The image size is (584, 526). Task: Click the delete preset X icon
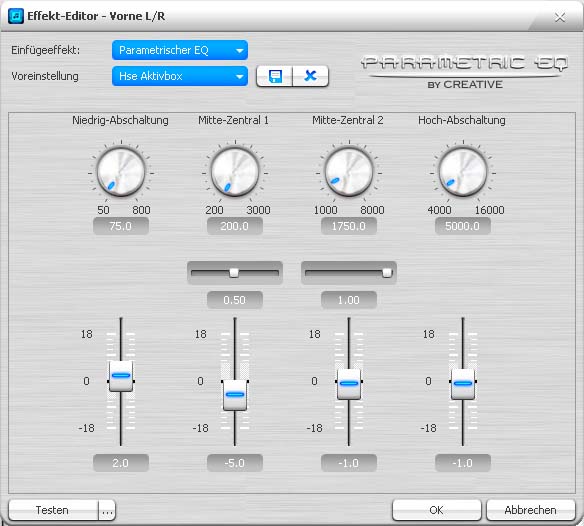(x=310, y=76)
